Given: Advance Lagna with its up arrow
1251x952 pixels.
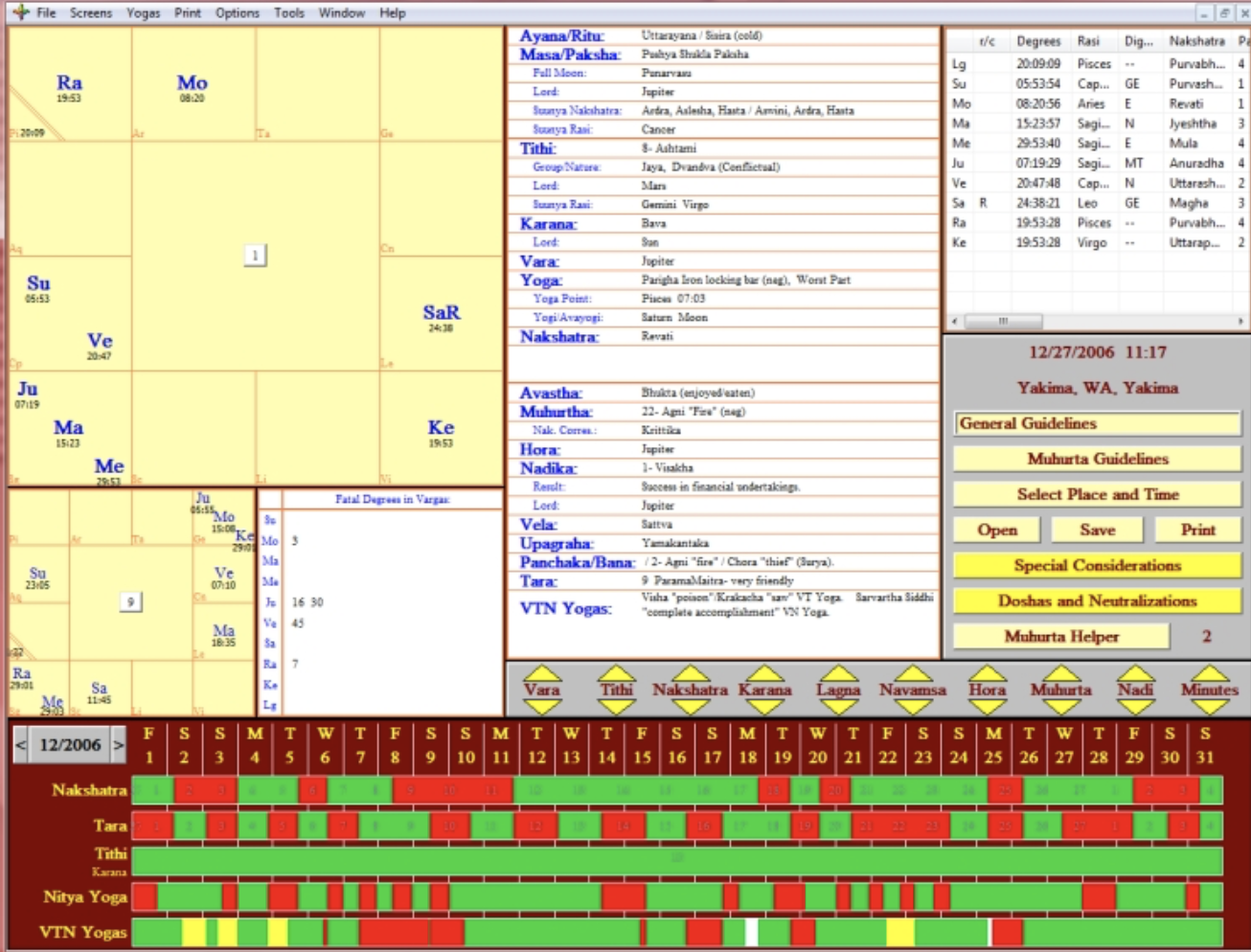Looking at the screenshot, I should click(838, 672).
